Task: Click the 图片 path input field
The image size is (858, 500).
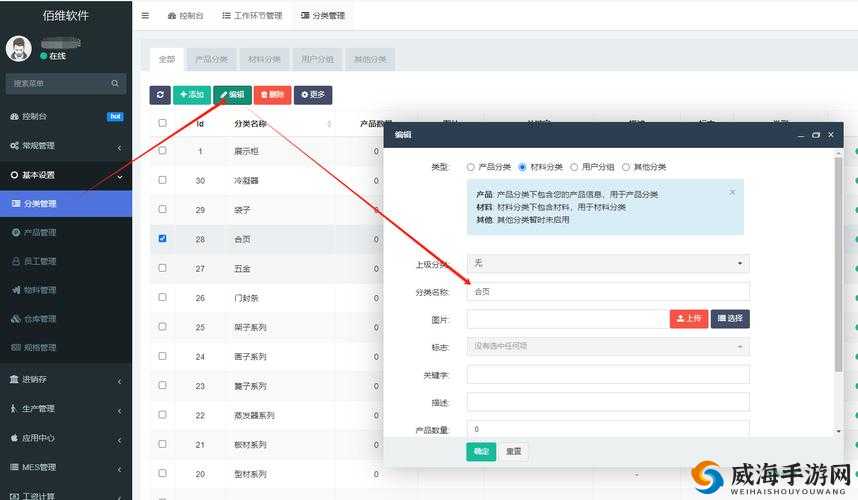Action: [568, 319]
